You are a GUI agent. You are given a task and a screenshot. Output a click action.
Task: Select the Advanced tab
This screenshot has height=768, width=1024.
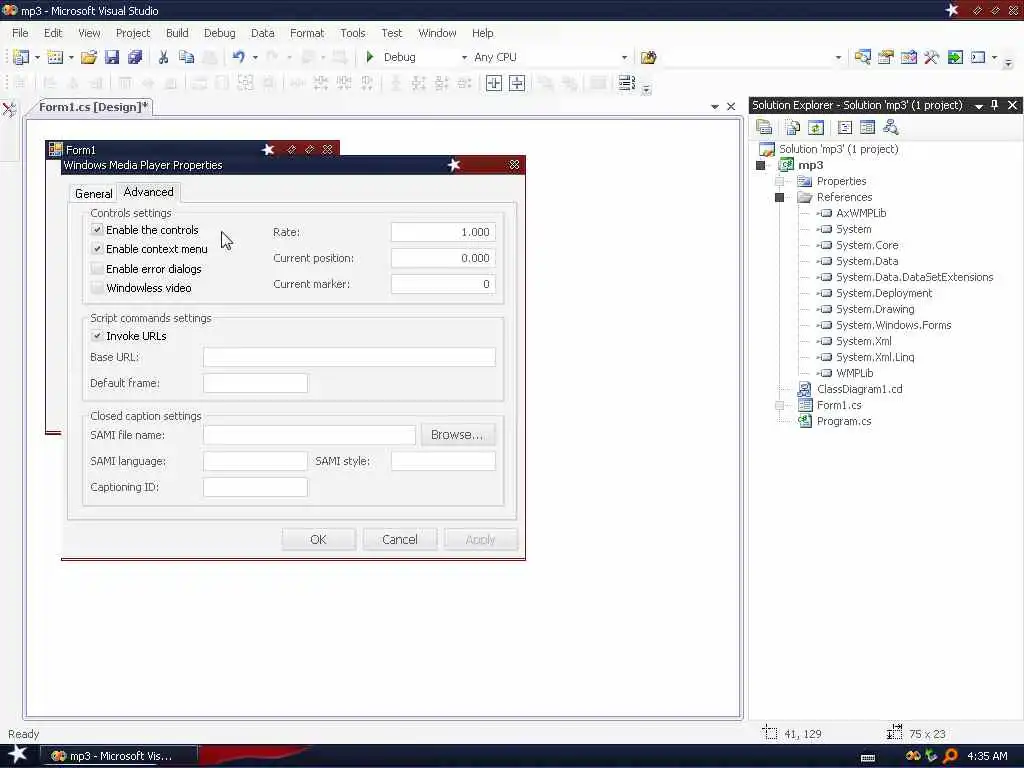point(148,192)
